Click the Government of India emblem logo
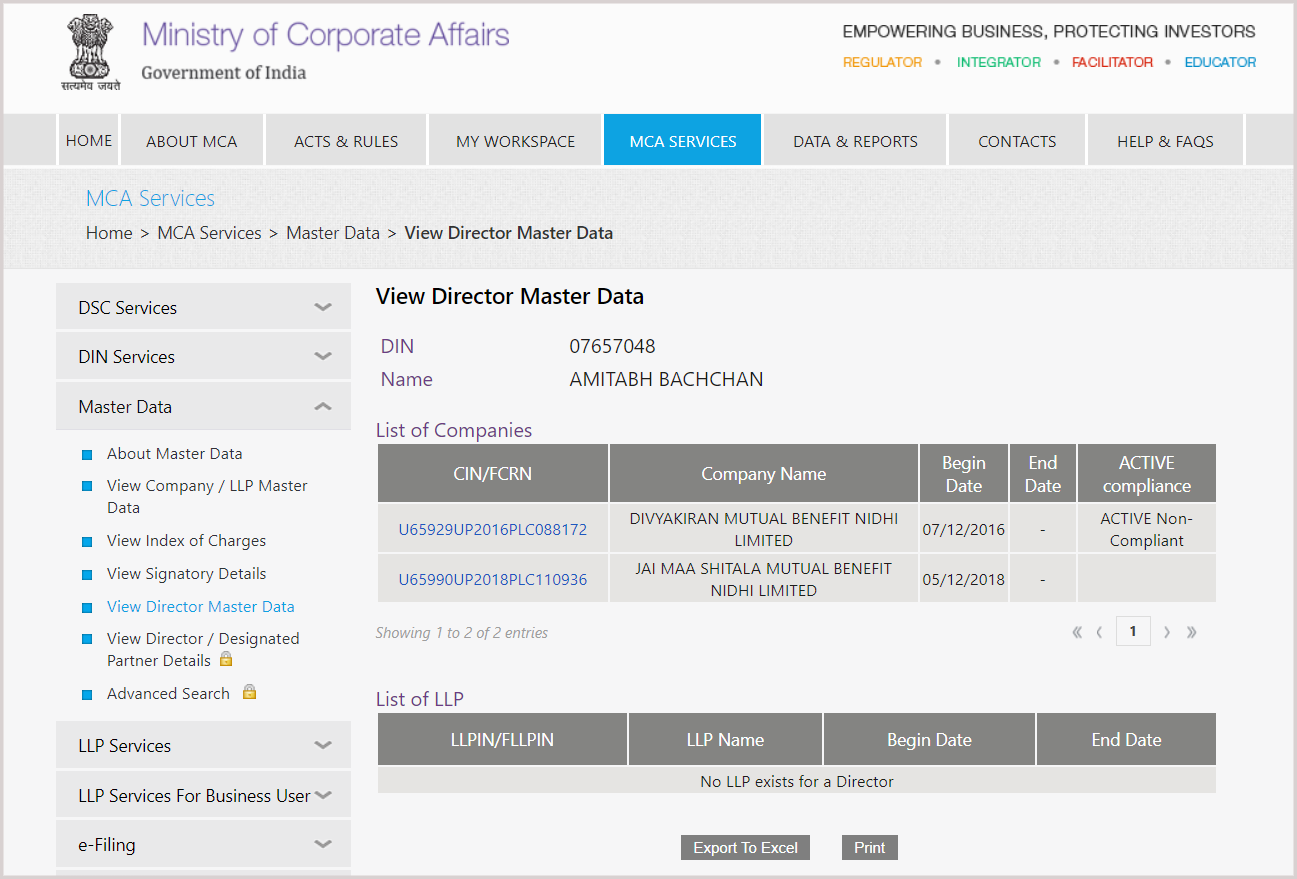The height and width of the screenshot is (879, 1297). click(x=90, y=53)
